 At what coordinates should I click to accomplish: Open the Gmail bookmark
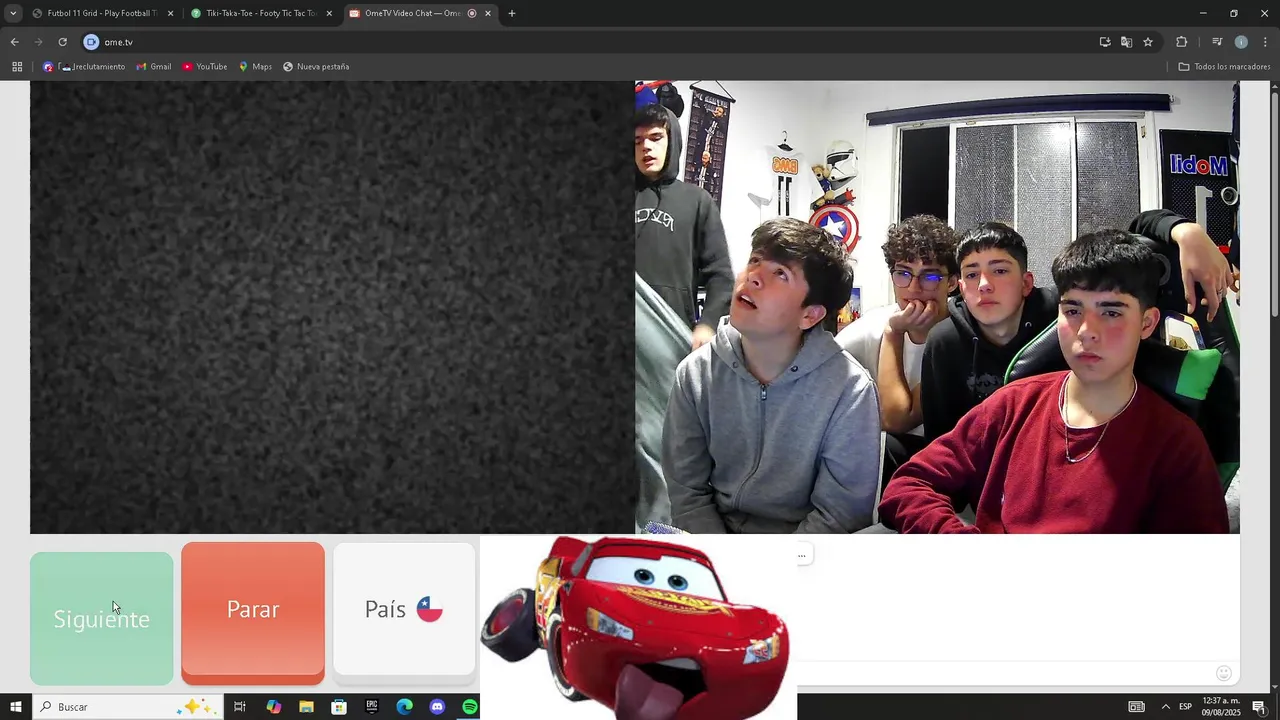point(154,67)
